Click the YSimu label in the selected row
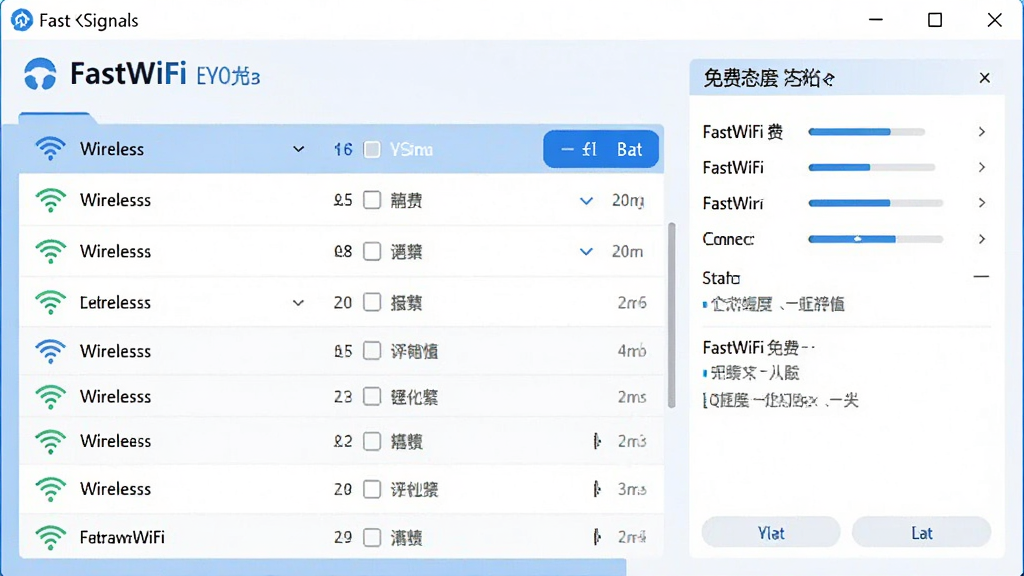The width and height of the screenshot is (1024, 576). (411, 150)
